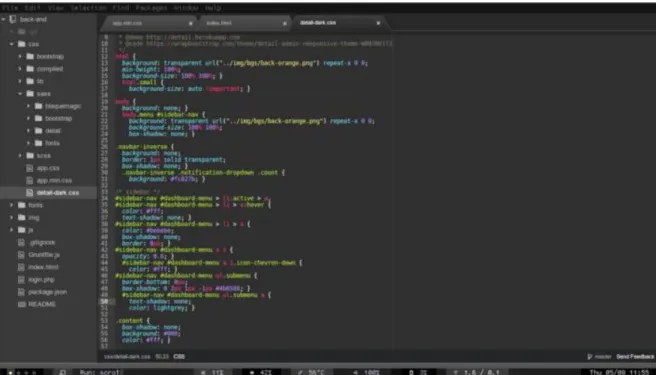Expand the scss folder arrow

click(20, 155)
